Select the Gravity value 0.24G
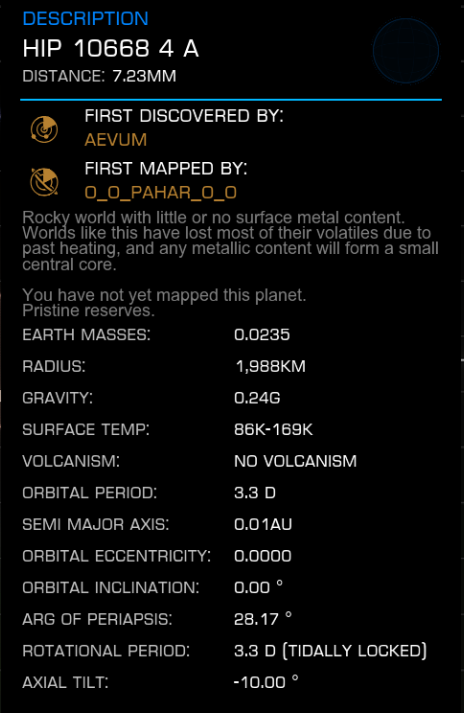464x713 pixels. pos(257,398)
